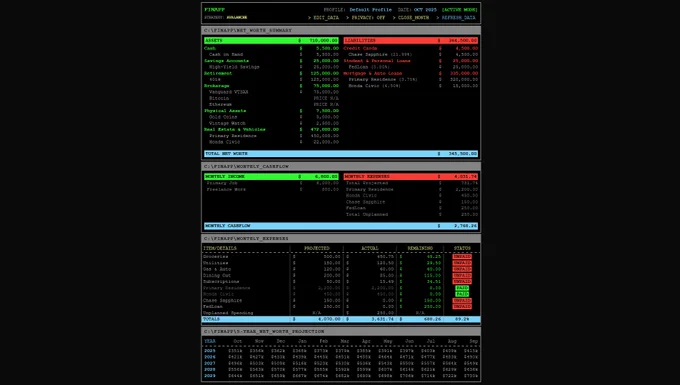Click the green ASSETS header bar
The width and height of the screenshot is (680, 385).
pyautogui.click(x=271, y=40)
